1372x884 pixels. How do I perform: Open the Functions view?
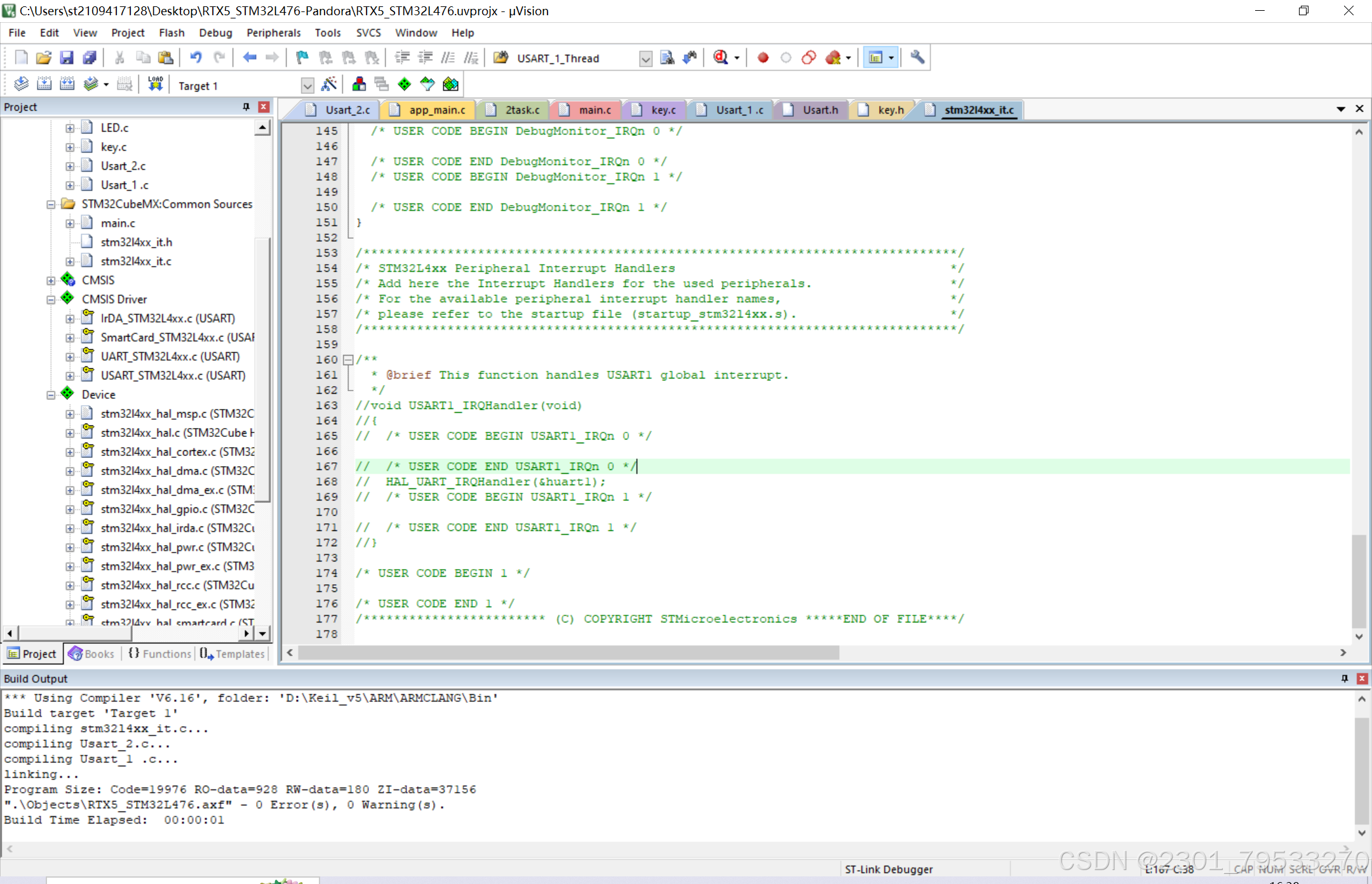click(159, 653)
